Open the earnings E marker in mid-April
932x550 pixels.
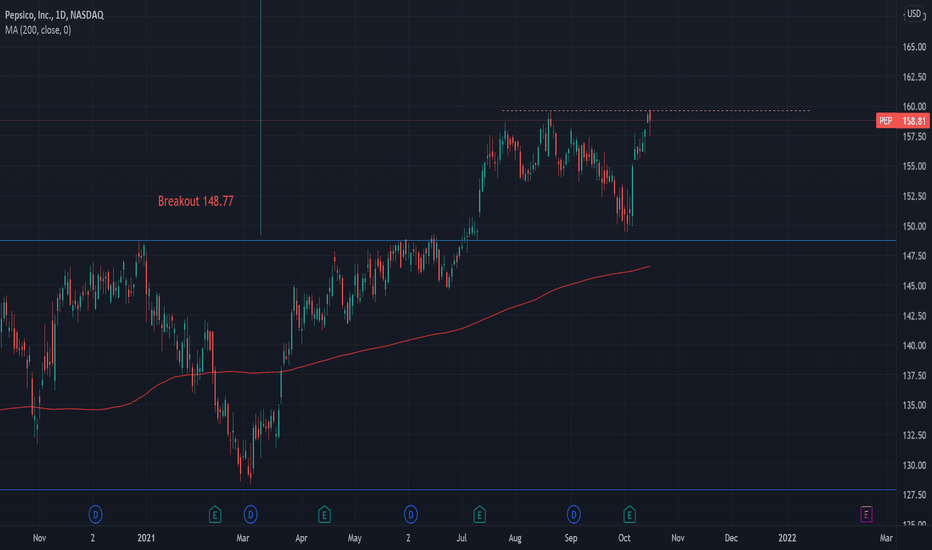pos(324,514)
